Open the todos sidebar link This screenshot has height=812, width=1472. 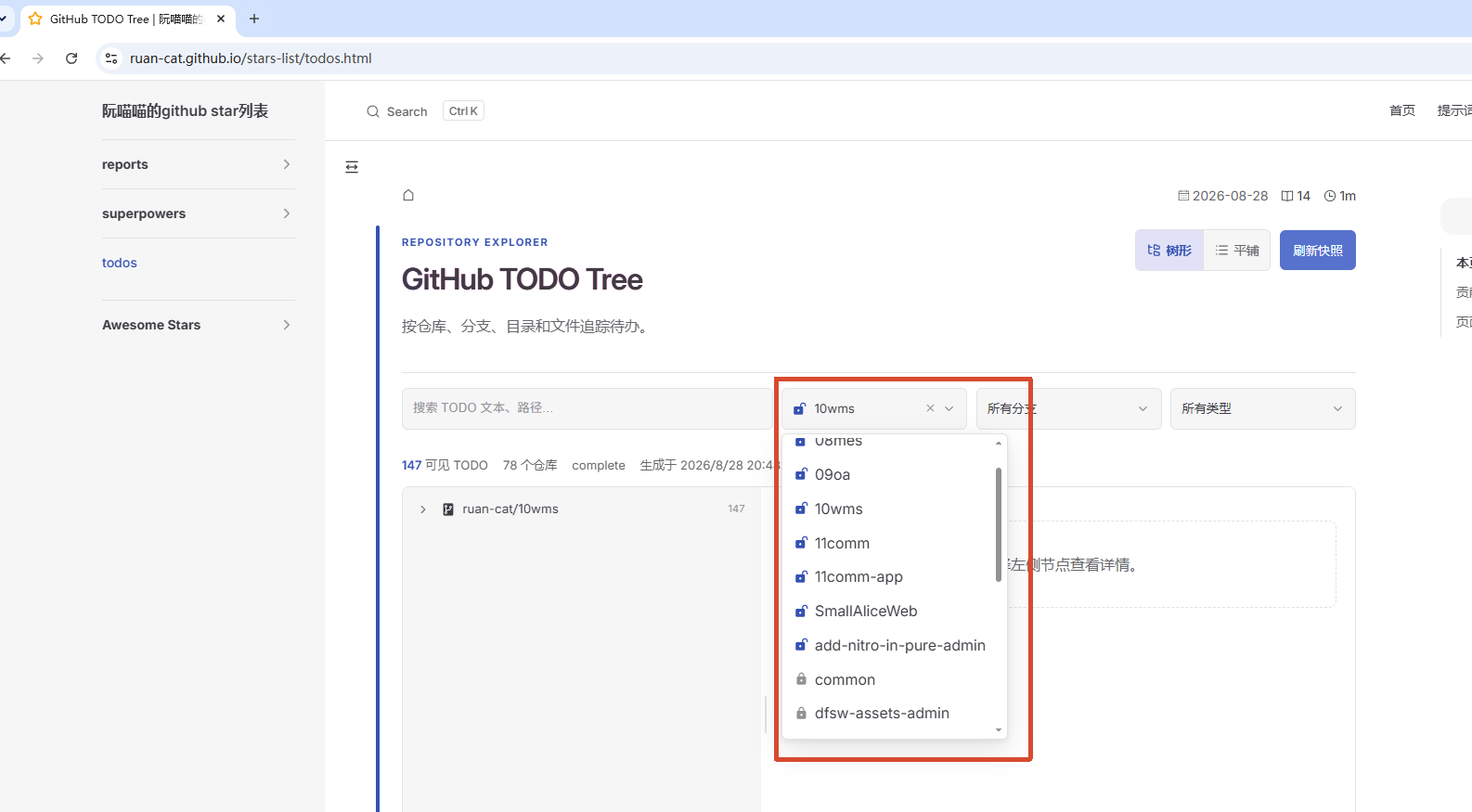click(x=120, y=263)
